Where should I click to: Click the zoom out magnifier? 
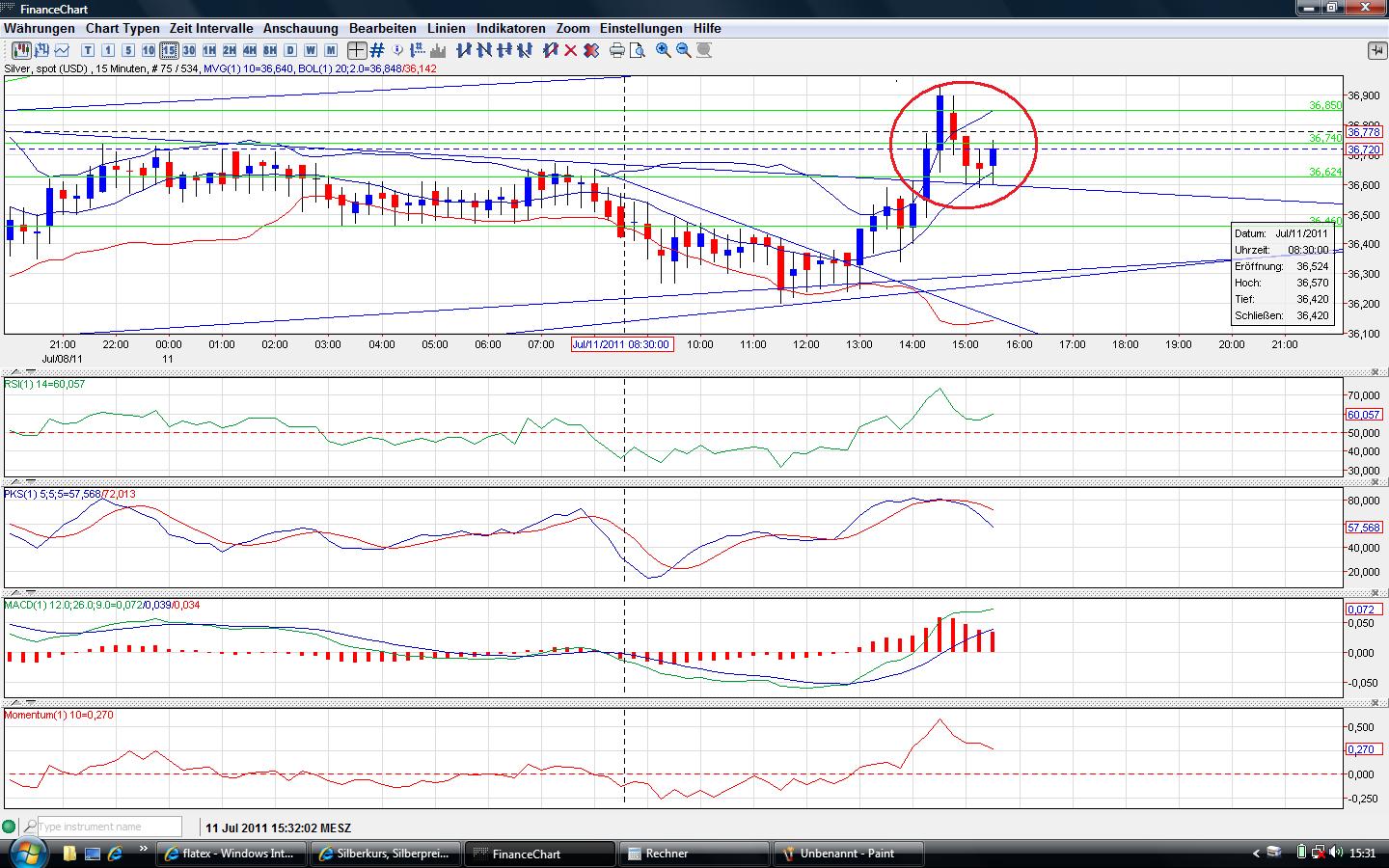[x=684, y=50]
